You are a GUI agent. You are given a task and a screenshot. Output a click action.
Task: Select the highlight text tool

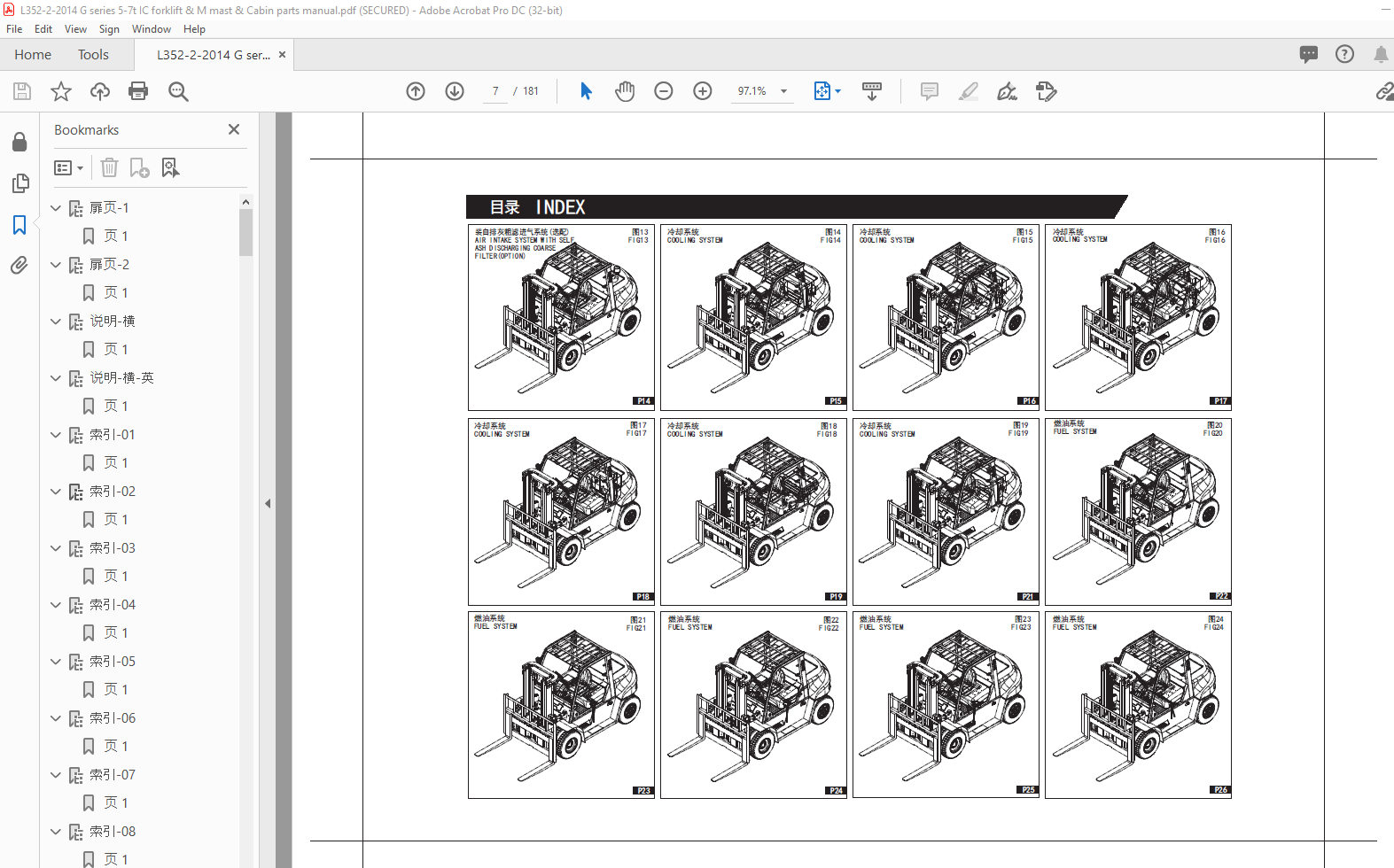click(x=969, y=91)
